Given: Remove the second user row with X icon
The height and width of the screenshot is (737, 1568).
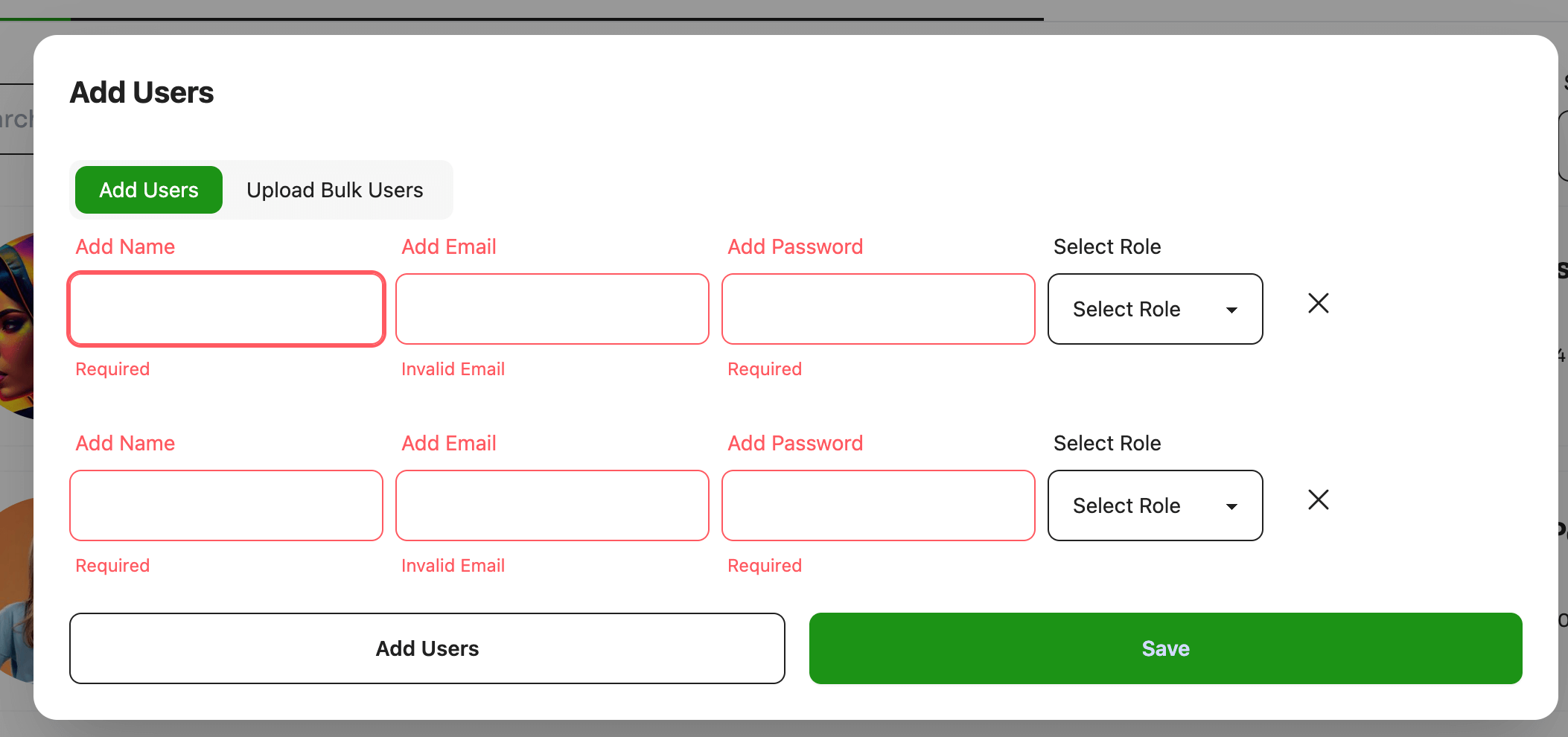Looking at the screenshot, I should pyautogui.click(x=1318, y=500).
